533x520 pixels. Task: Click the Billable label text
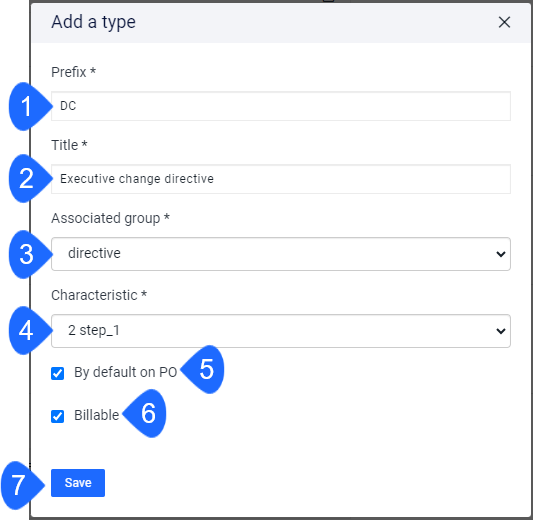point(97,415)
